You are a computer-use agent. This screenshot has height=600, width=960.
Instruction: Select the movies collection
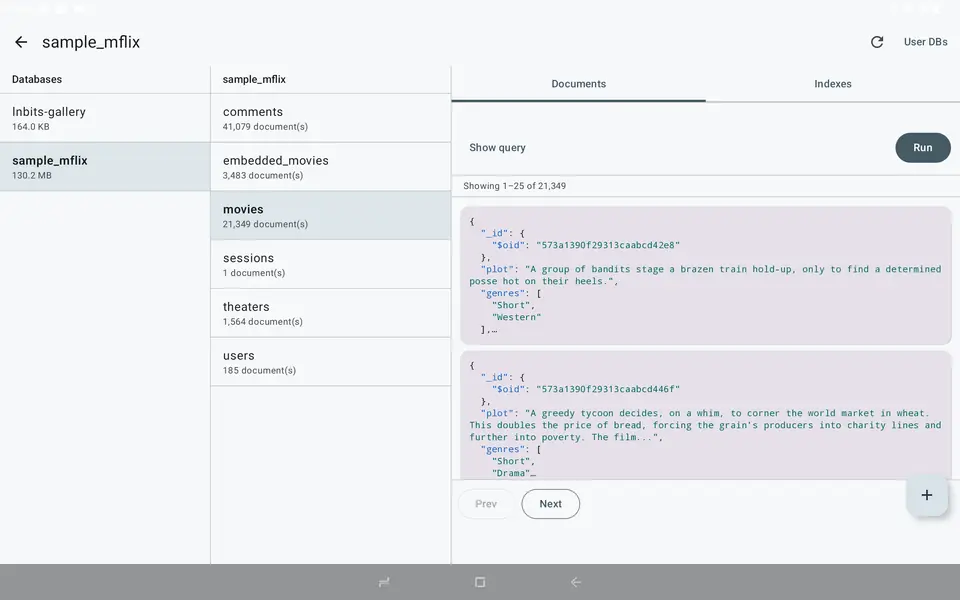click(x=331, y=216)
